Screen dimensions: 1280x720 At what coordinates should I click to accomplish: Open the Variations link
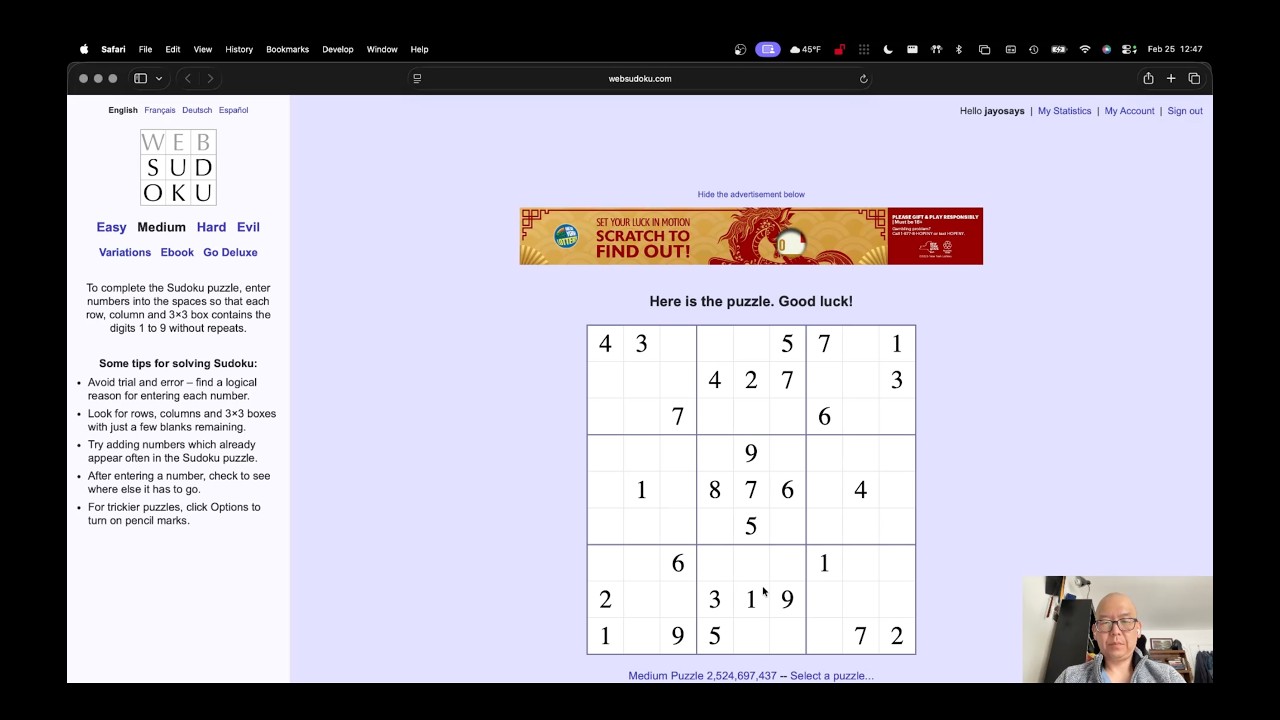point(125,252)
